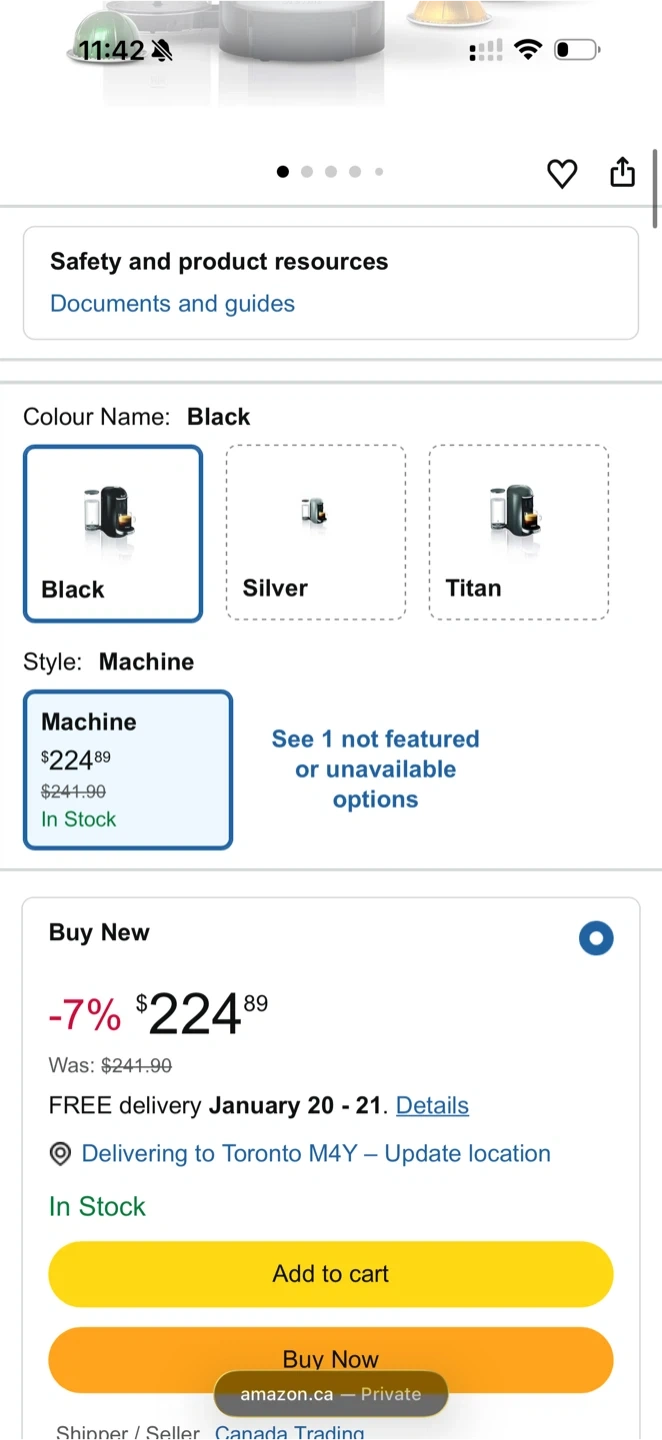Tap the share icon
This screenshot has width=662, height=1440.
click(x=622, y=172)
